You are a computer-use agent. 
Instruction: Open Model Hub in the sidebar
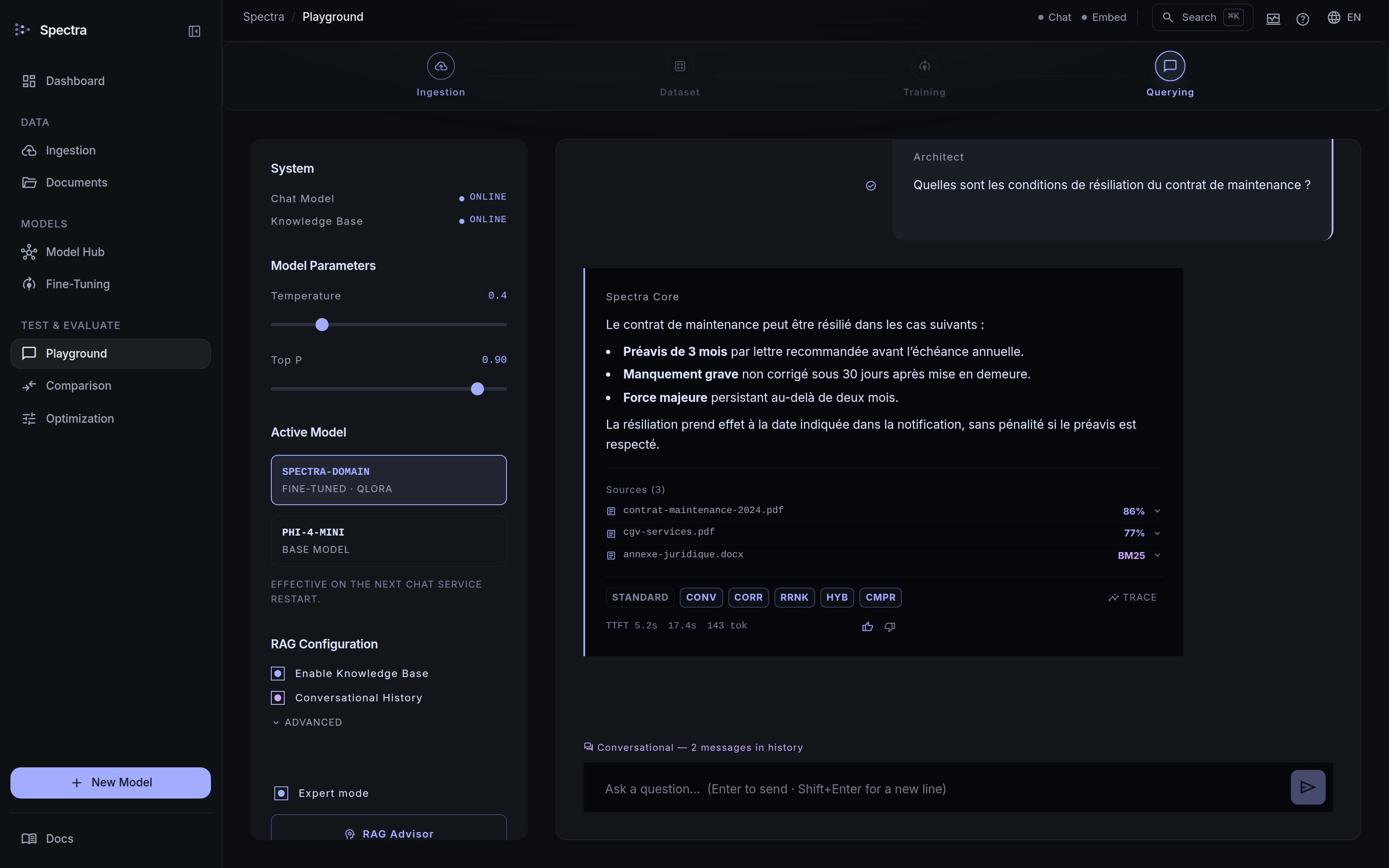110,252
